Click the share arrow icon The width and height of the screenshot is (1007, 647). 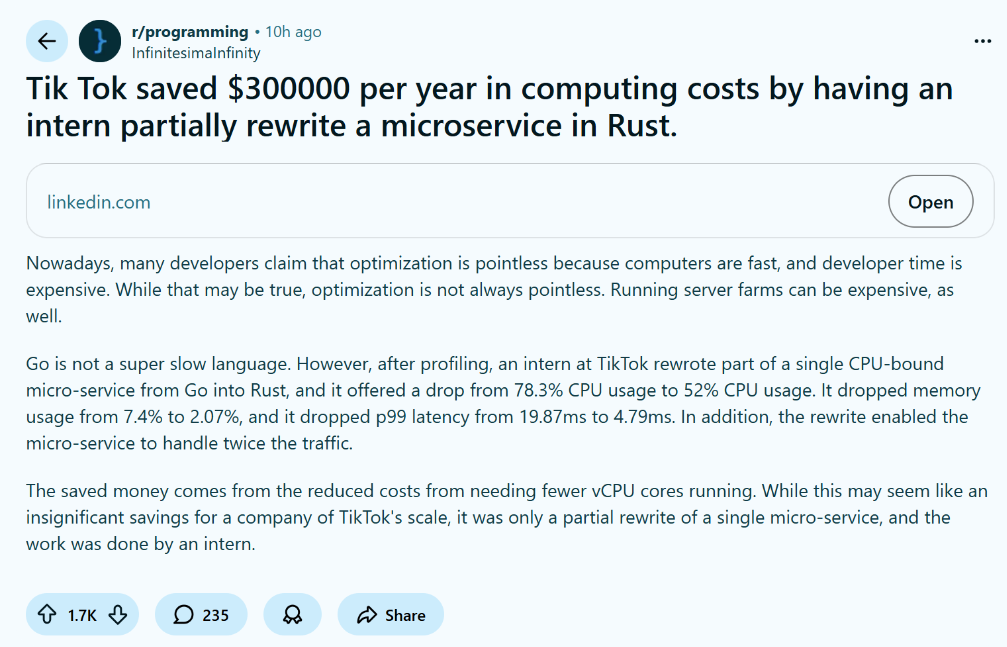click(366, 615)
